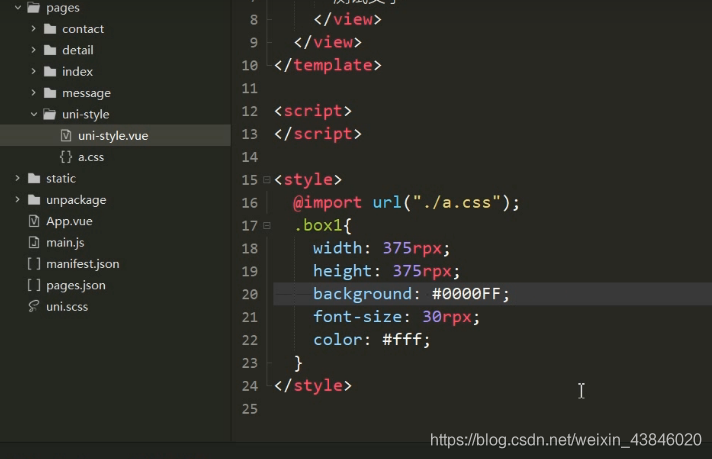This screenshot has width=712, height=459.
Task: Collapse the pages folder chevron
Action: coord(18,7)
